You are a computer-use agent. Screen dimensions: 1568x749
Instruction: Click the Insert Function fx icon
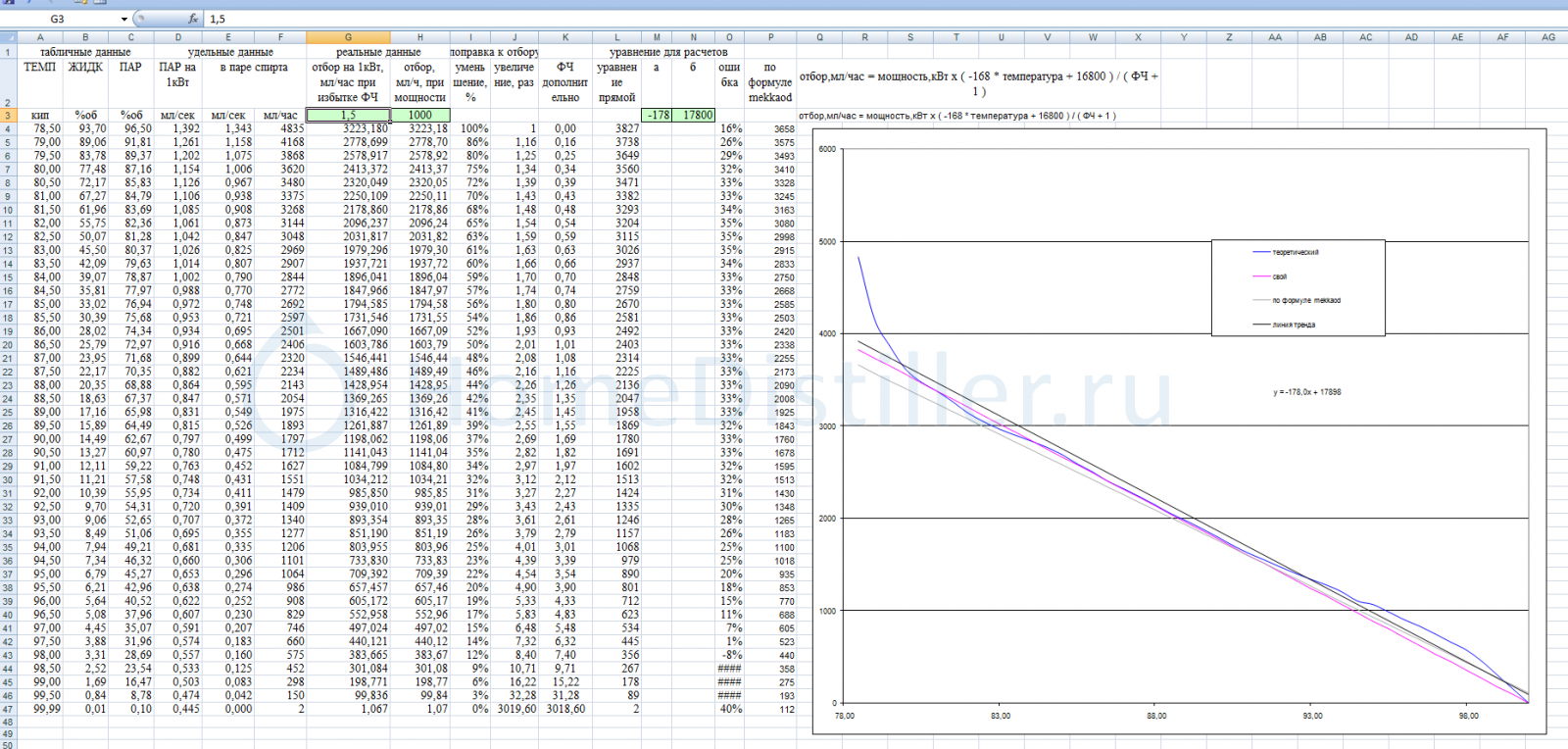click(x=193, y=19)
